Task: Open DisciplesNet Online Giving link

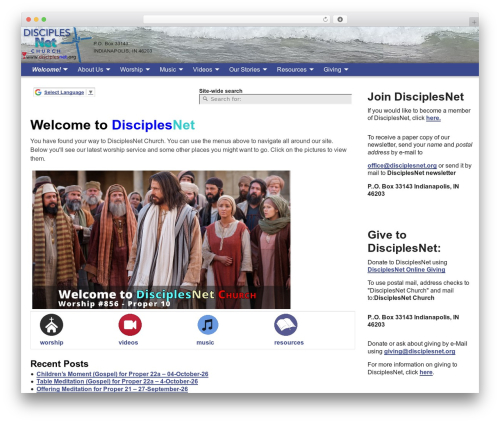Action: pos(406,270)
